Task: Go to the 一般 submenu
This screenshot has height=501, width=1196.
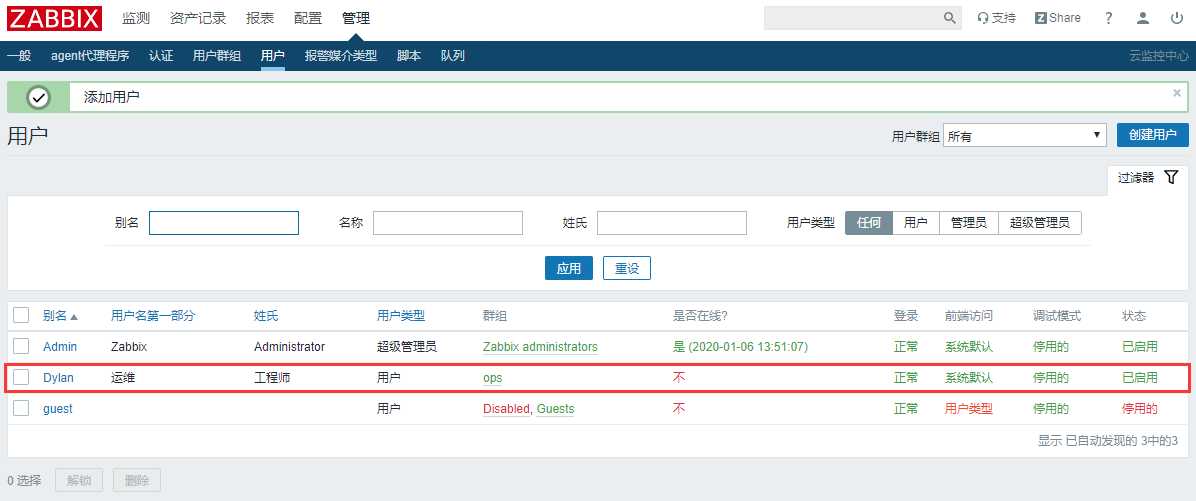Action: point(19,56)
